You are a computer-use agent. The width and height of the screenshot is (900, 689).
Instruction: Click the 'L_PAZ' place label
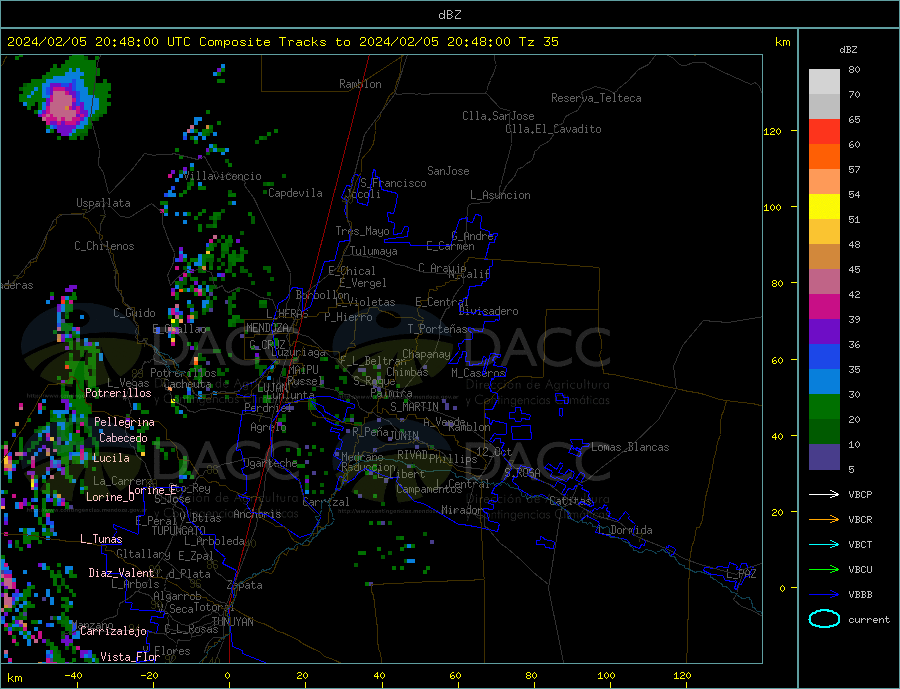tap(741, 574)
